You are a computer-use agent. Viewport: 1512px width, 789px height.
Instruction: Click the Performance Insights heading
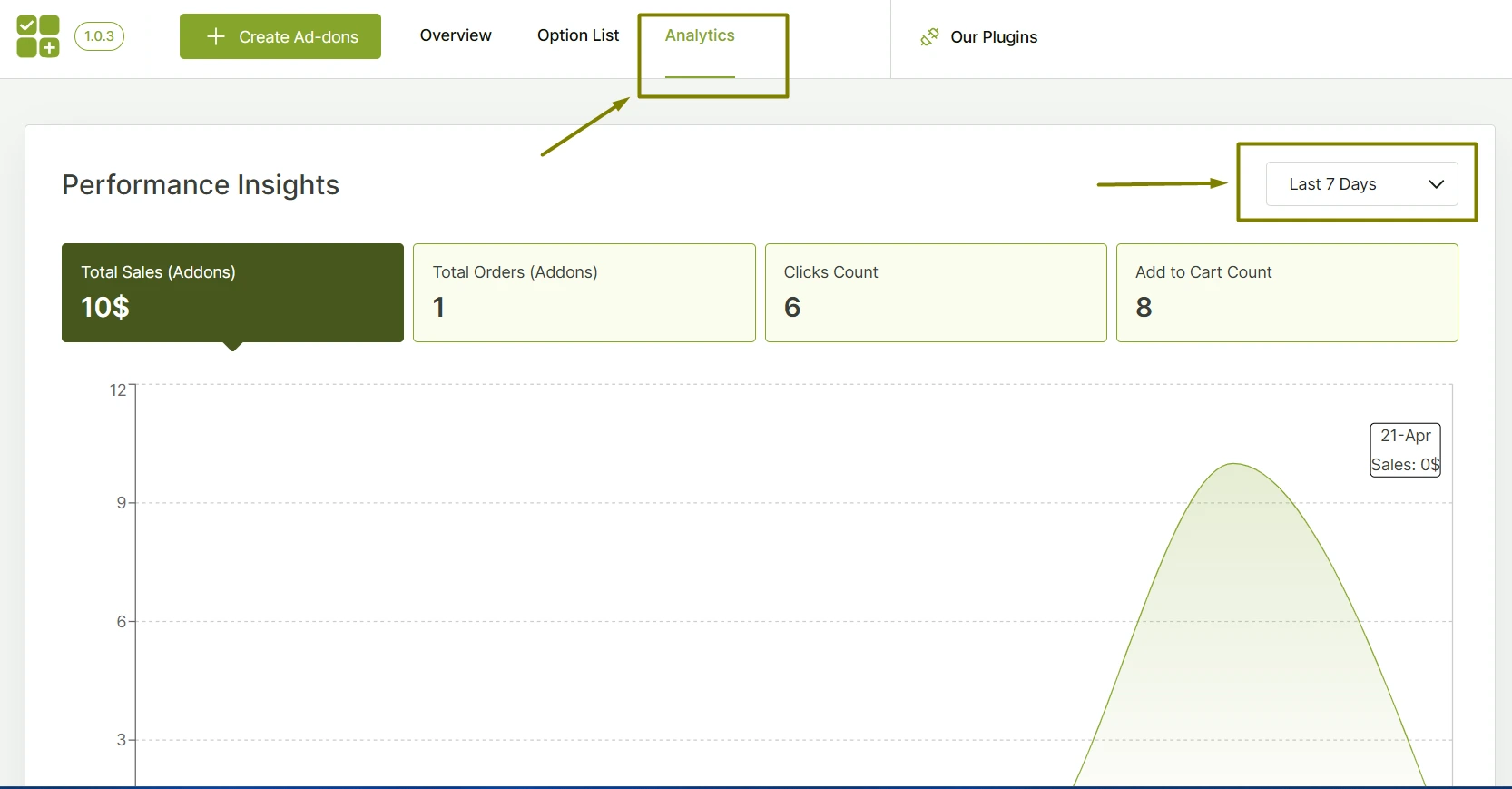(201, 185)
